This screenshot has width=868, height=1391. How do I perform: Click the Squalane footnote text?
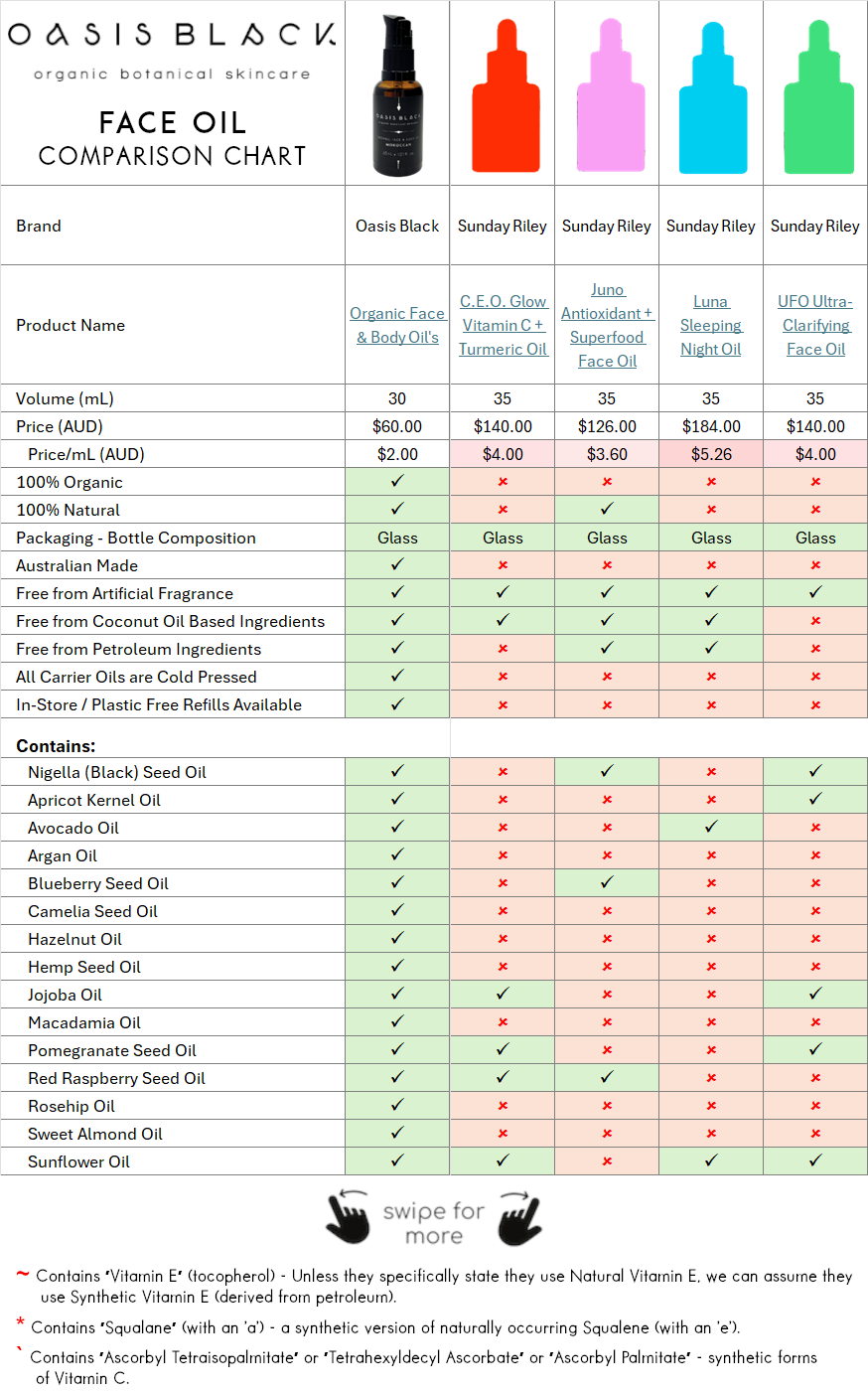385,1327
